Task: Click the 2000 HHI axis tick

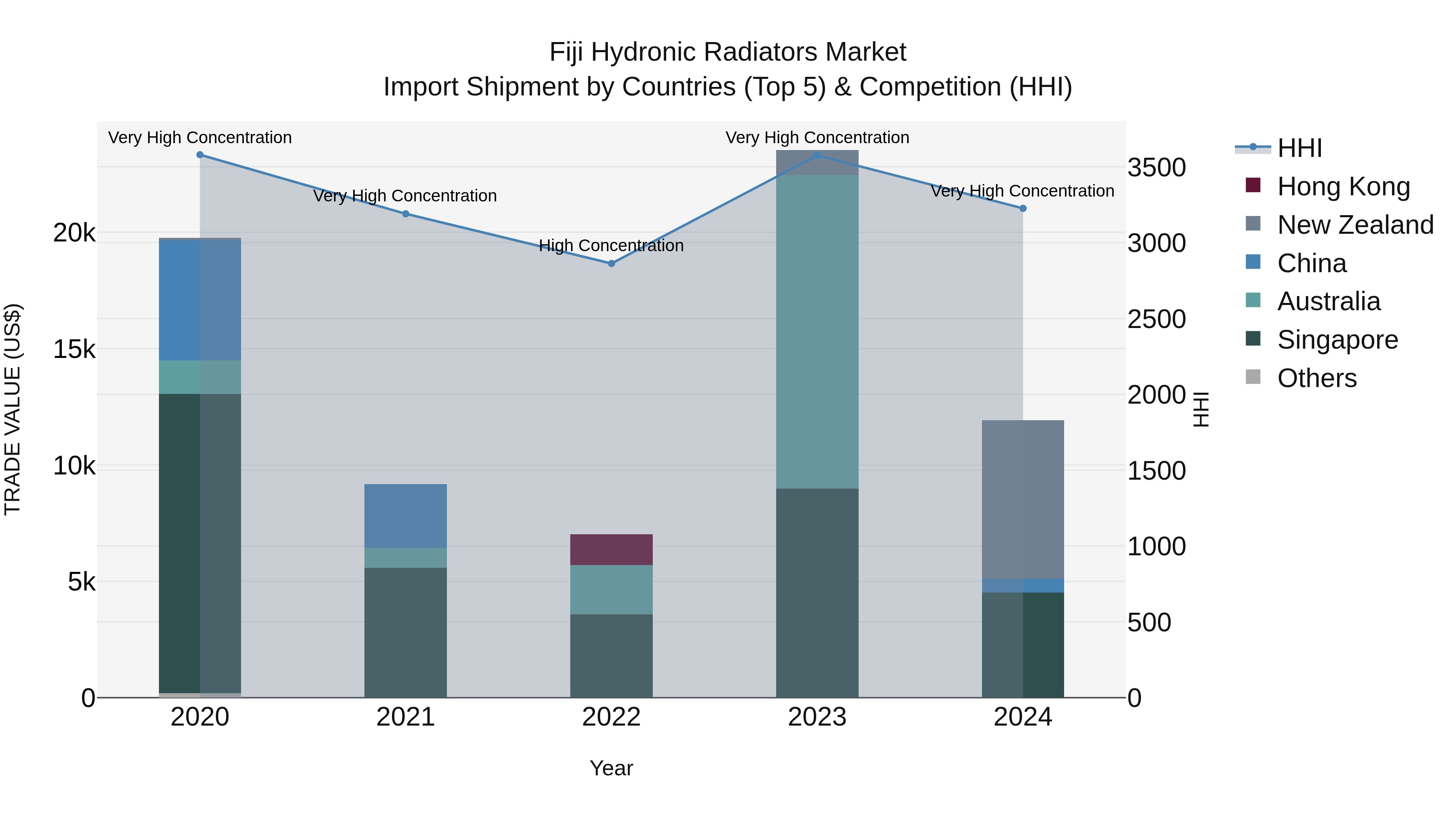Action: pyautogui.click(x=1157, y=394)
